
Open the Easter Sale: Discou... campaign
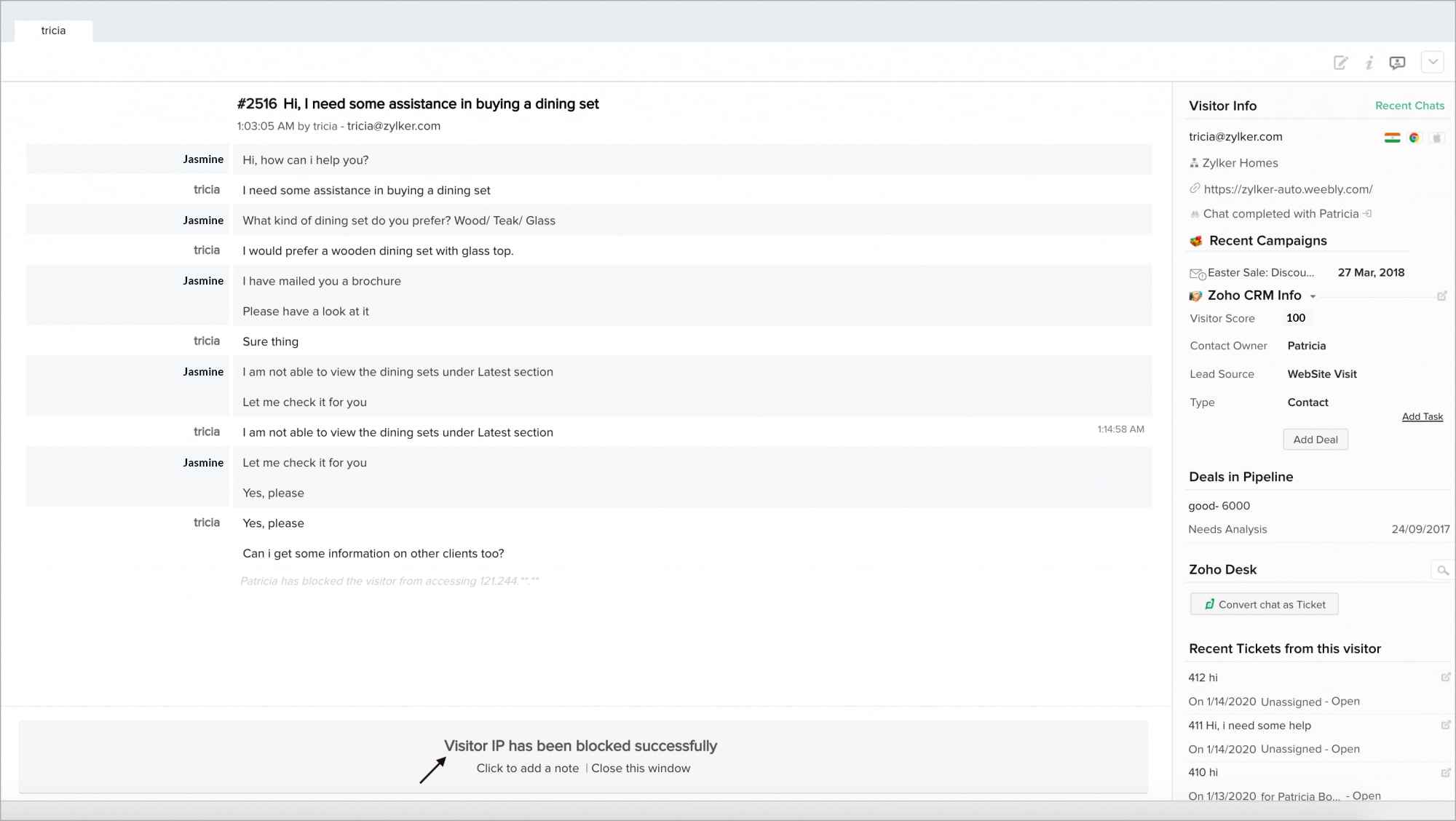pos(1261,272)
